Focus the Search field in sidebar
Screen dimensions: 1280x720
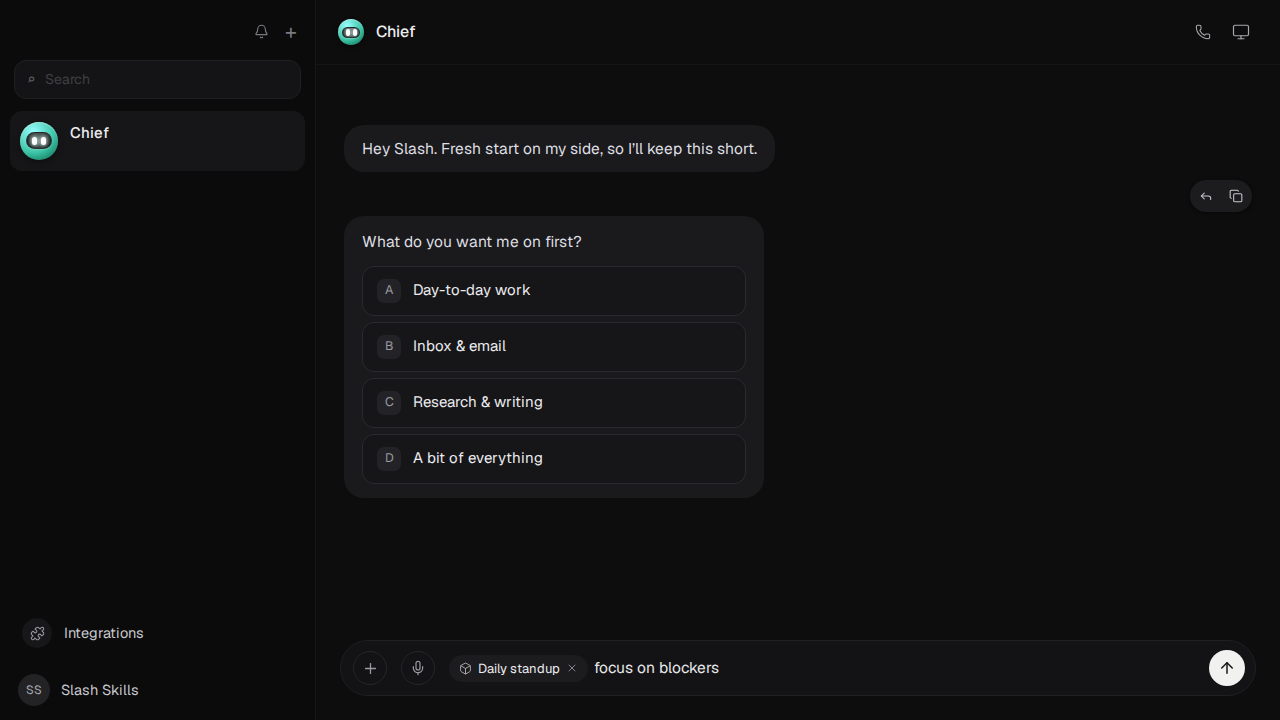(157, 79)
